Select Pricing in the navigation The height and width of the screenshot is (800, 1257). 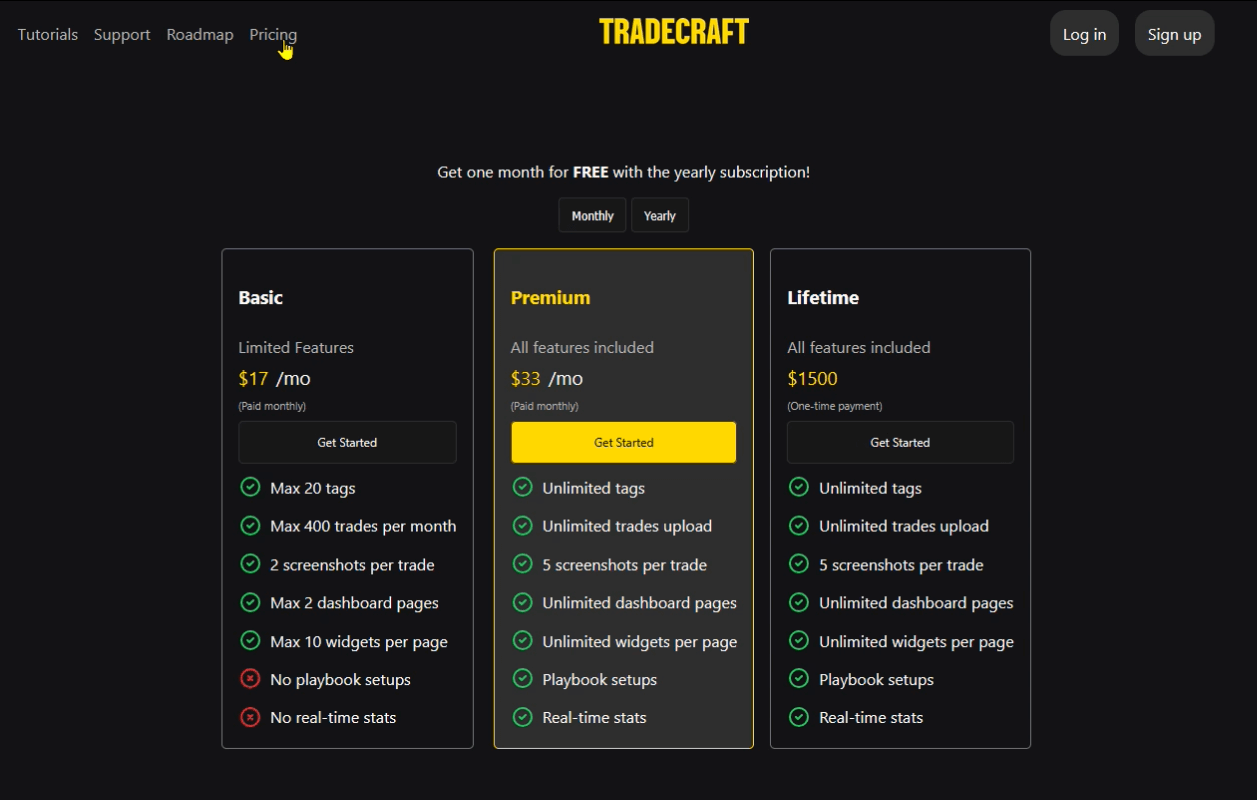tap(273, 34)
